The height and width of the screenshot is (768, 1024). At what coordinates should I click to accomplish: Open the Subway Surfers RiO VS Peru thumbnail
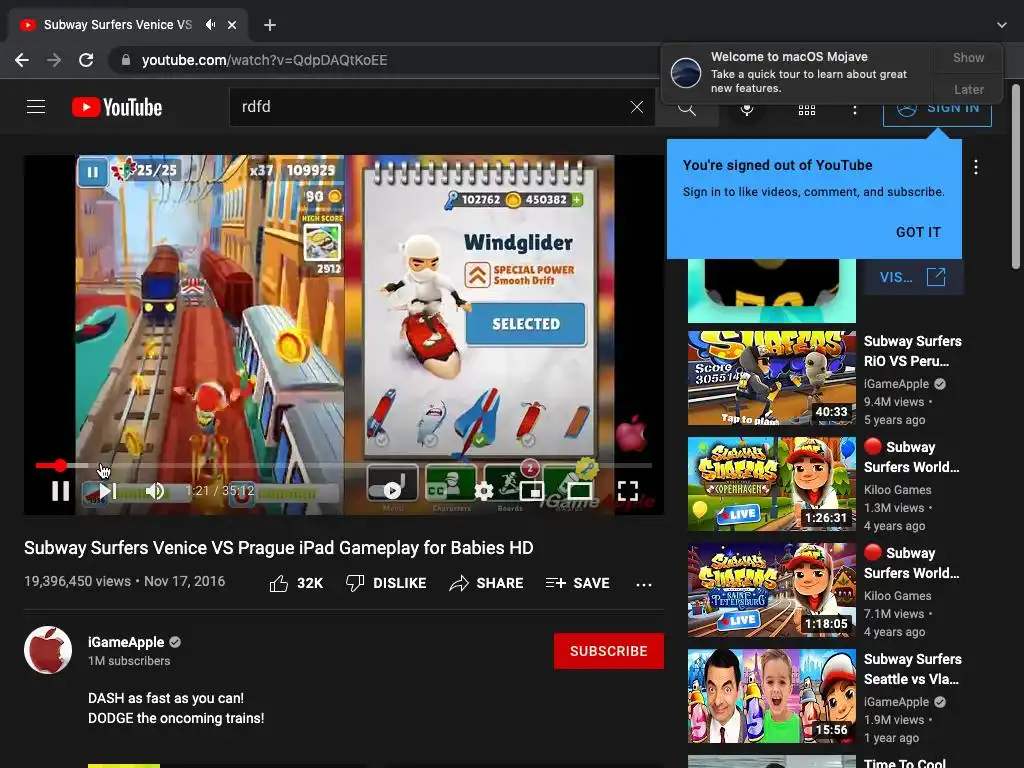tap(771, 377)
